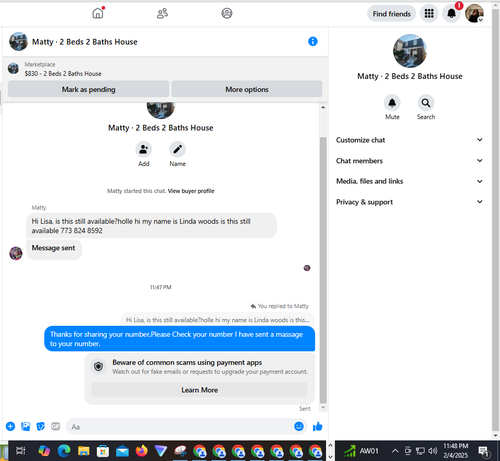
Task: Search in conversation with magnifier icon
Action: 426,103
